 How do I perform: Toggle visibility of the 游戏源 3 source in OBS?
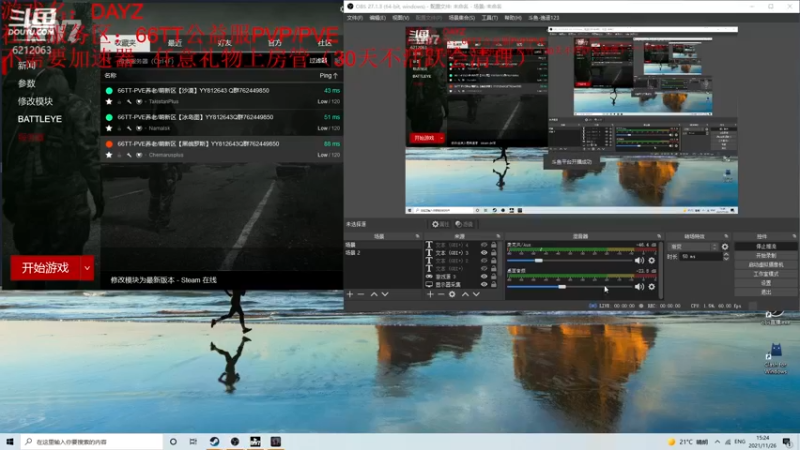484,277
